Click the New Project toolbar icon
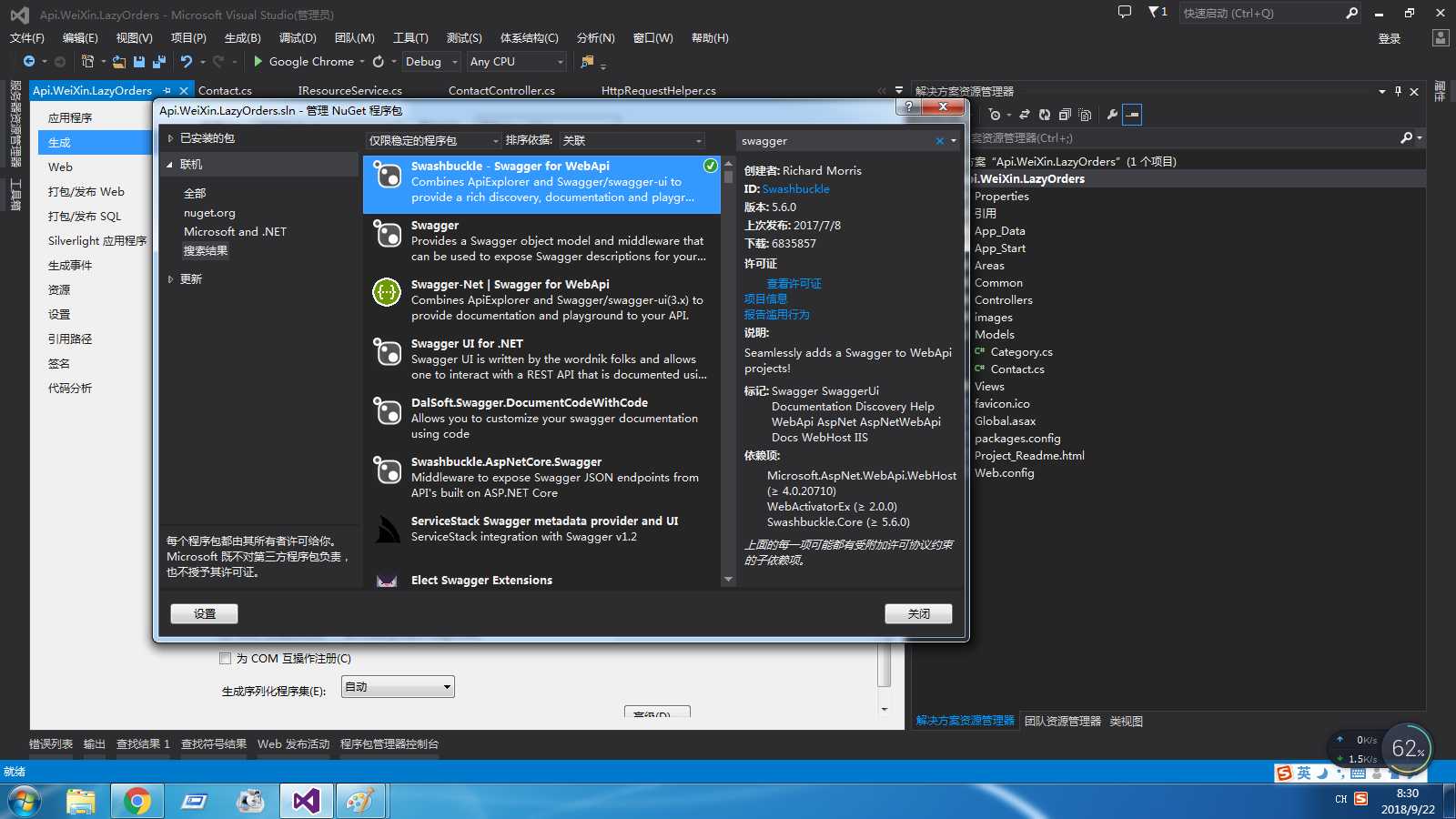 (87, 61)
